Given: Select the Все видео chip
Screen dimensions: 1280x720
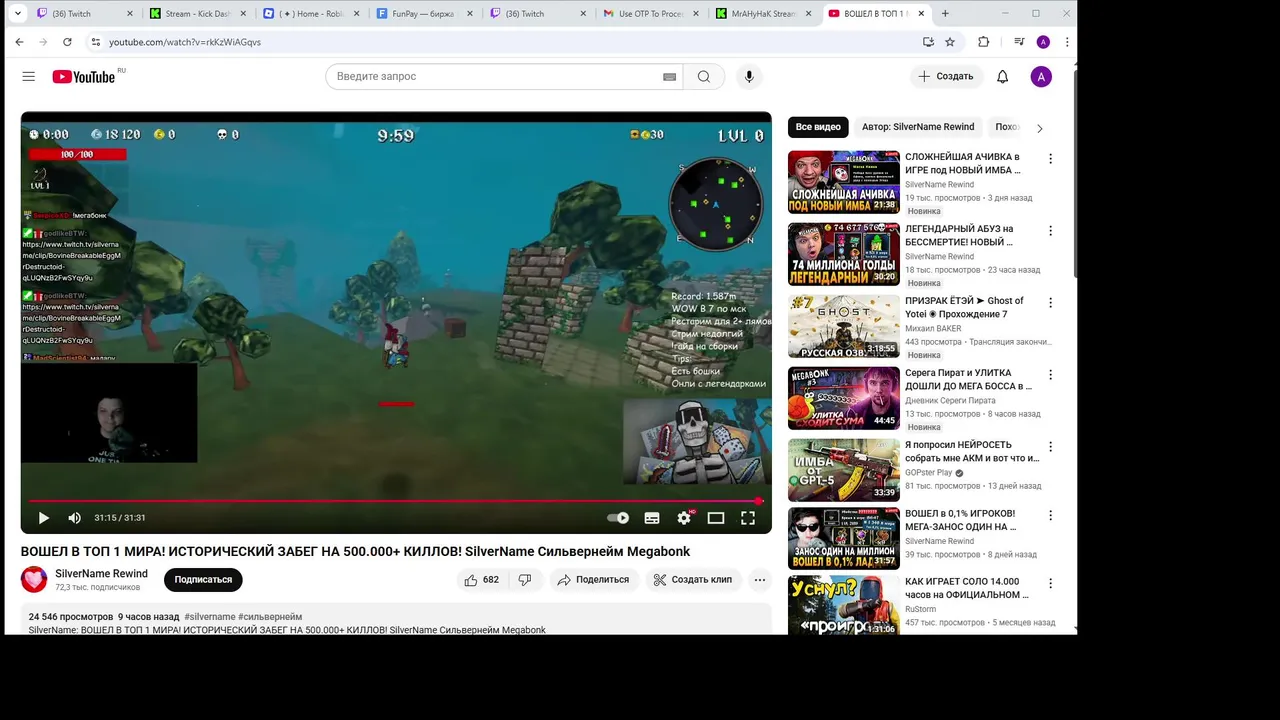Looking at the screenshot, I should (x=818, y=127).
